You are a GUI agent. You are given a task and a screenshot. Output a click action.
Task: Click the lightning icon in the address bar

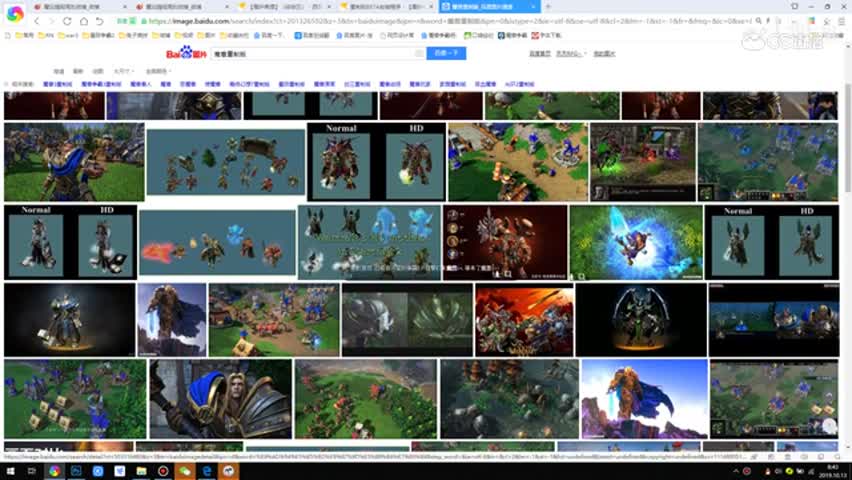coord(768,21)
